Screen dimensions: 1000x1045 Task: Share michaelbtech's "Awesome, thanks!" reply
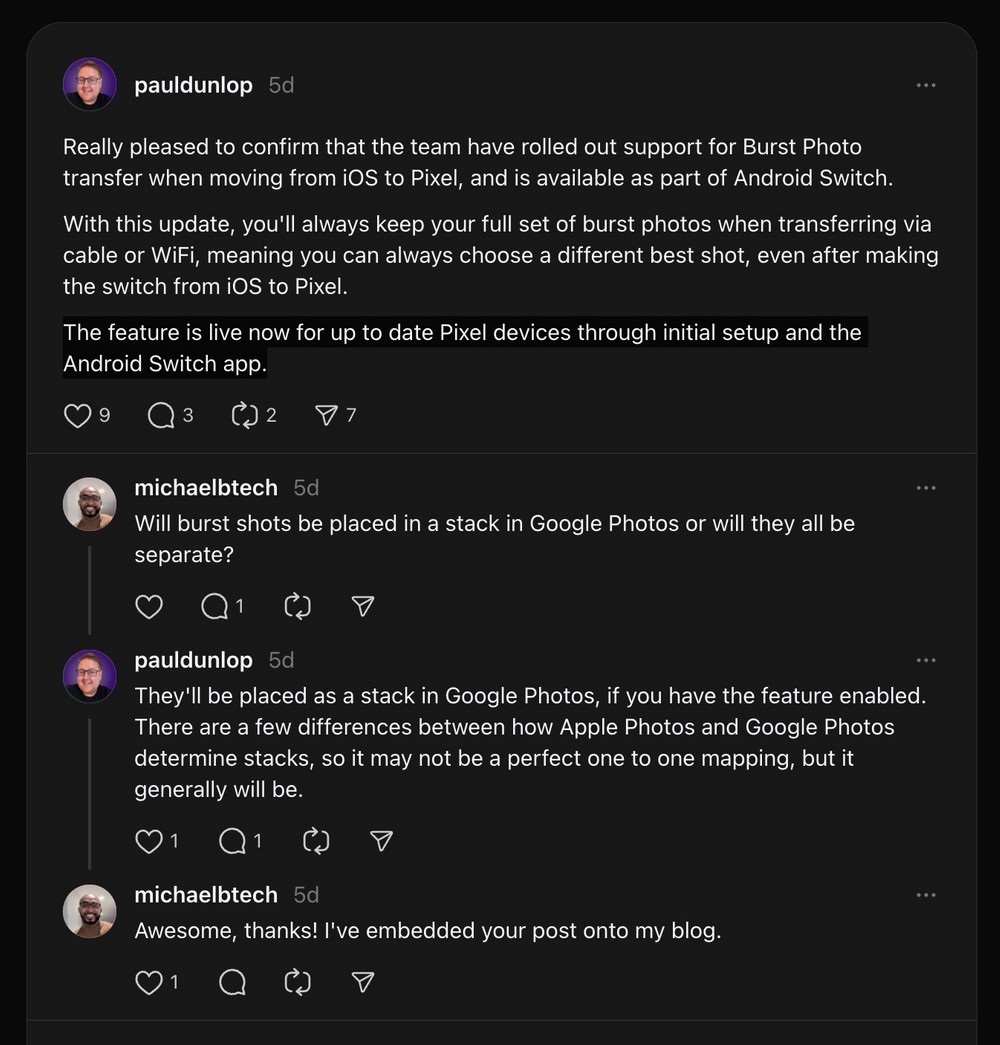pyautogui.click(x=363, y=983)
